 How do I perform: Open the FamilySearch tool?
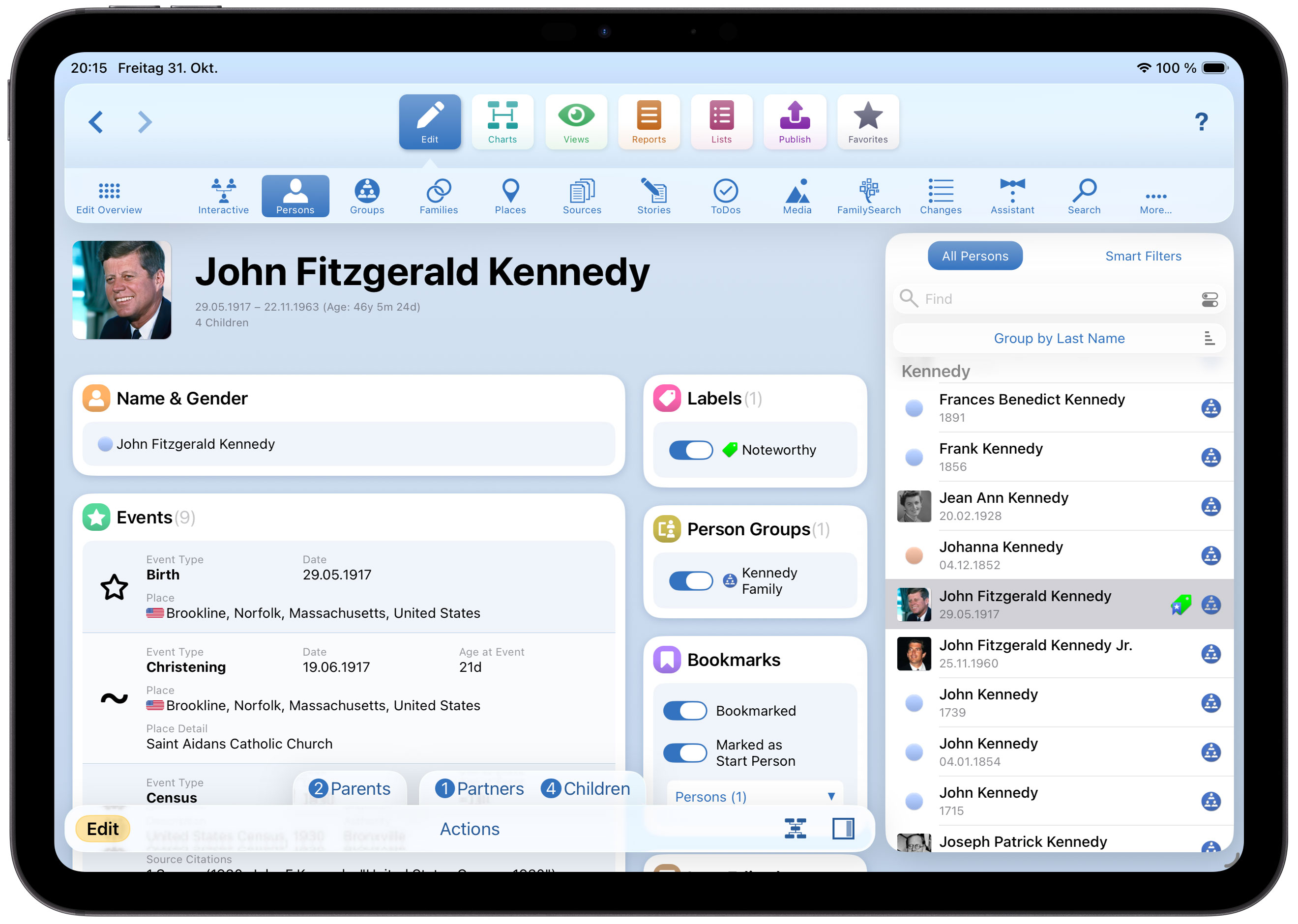[x=868, y=196]
